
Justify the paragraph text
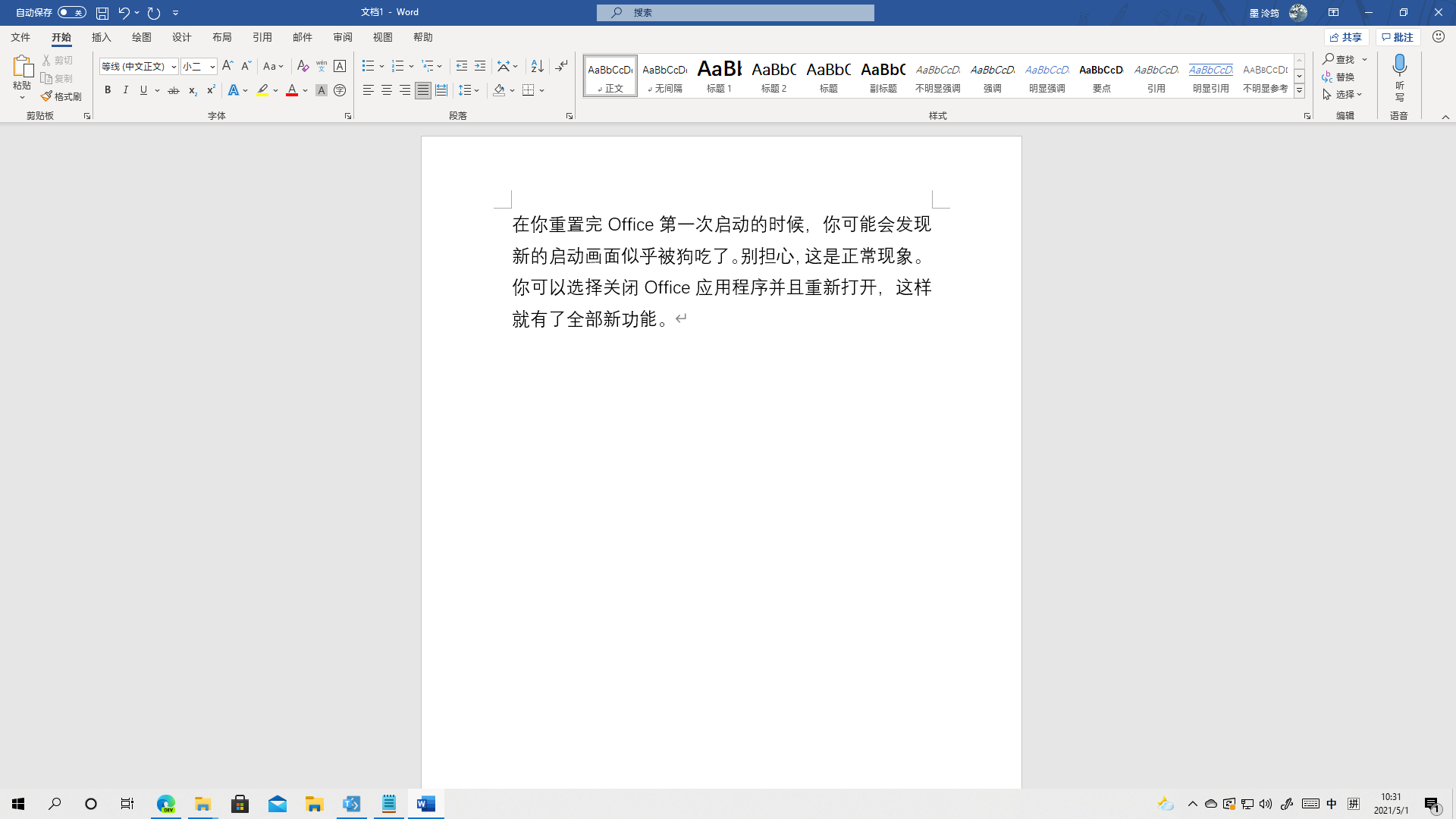[423, 90]
